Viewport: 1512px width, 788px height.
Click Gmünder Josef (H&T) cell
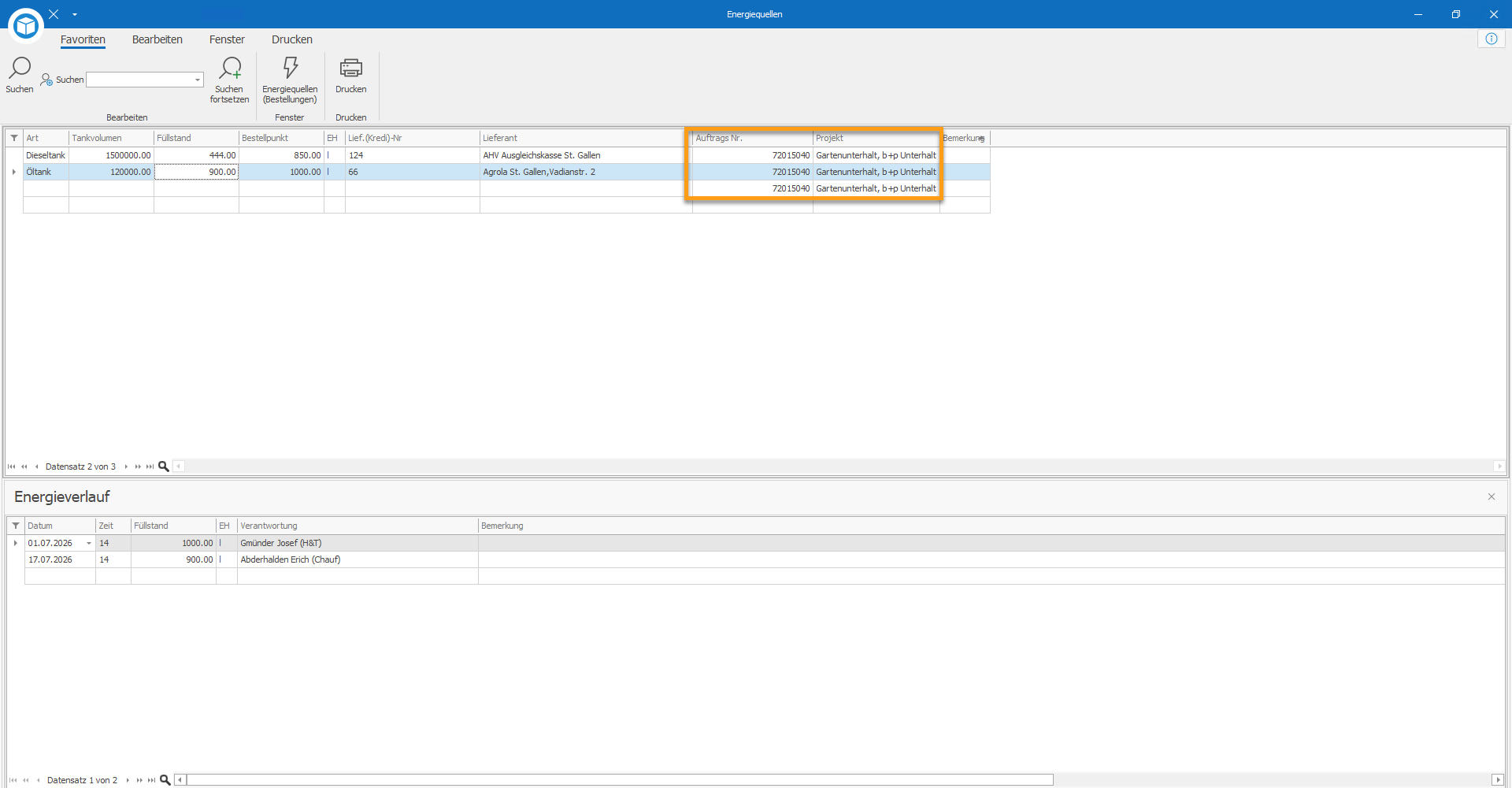[358, 543]
